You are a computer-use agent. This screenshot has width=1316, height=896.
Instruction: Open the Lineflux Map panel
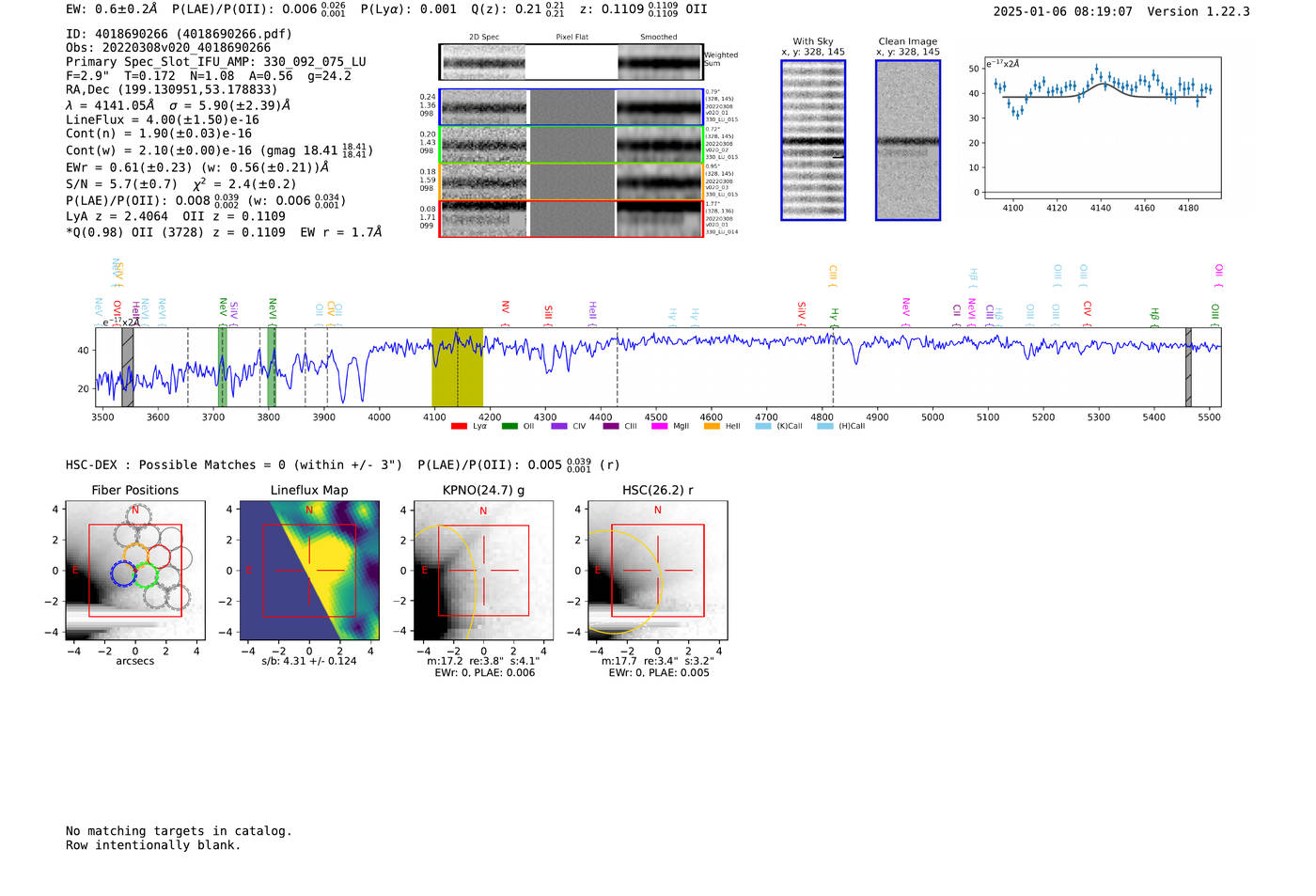coord(309,570)
